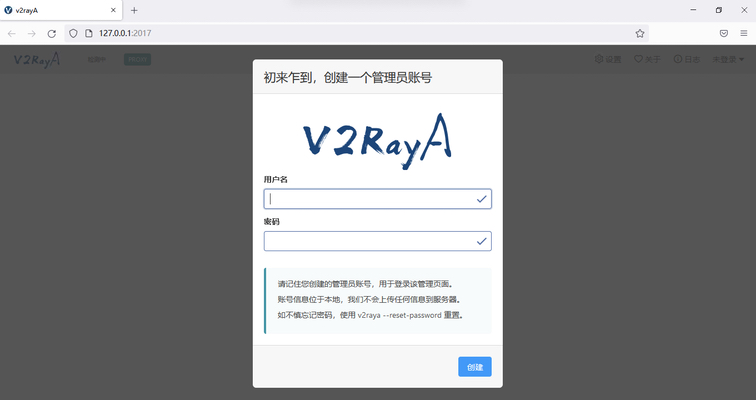Open the Firefox hamburger menu
The height and width of the screenshot is (400, 756).
(744, 33)
